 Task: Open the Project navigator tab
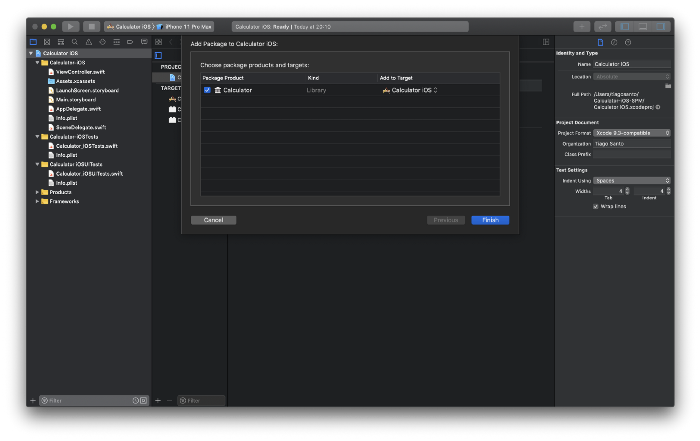pyautogui.click(x=33, y=42)
